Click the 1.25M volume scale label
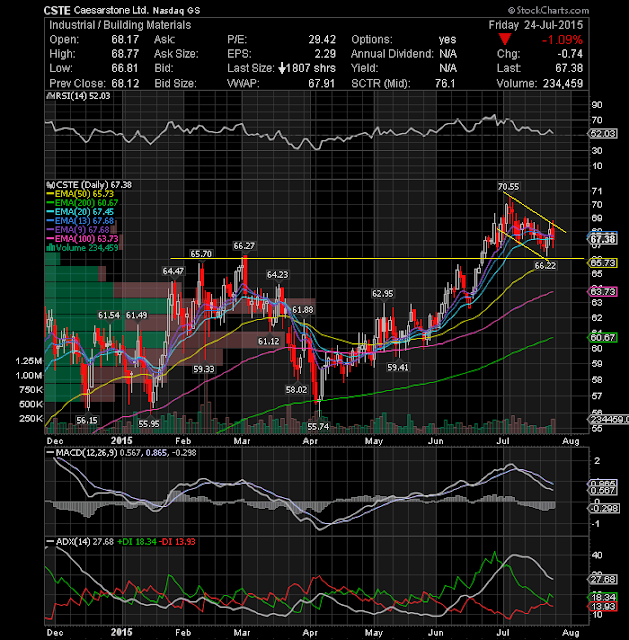 tap(29, 361)
